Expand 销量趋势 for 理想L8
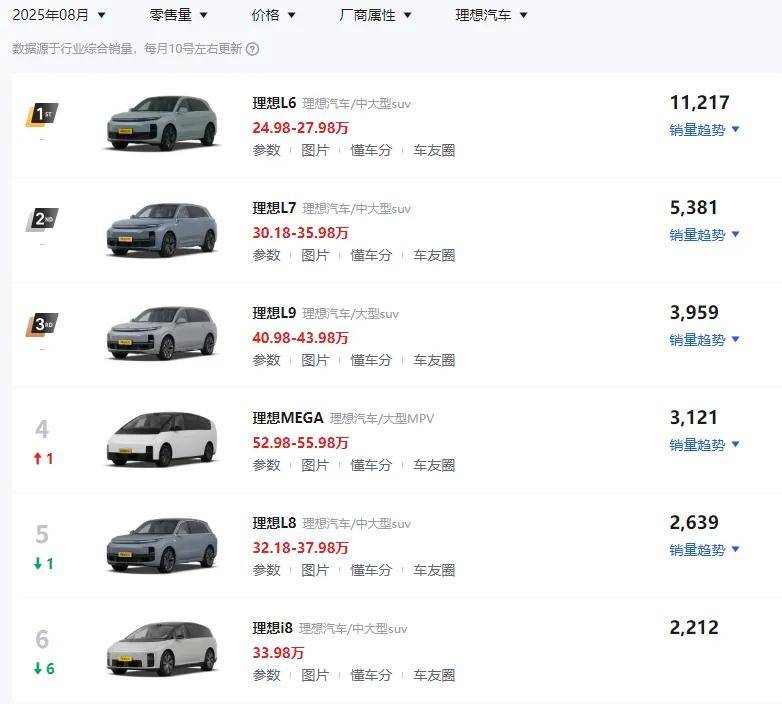This screenshot has height=704, width=782. pyautogui.click(x=704, y=550)
